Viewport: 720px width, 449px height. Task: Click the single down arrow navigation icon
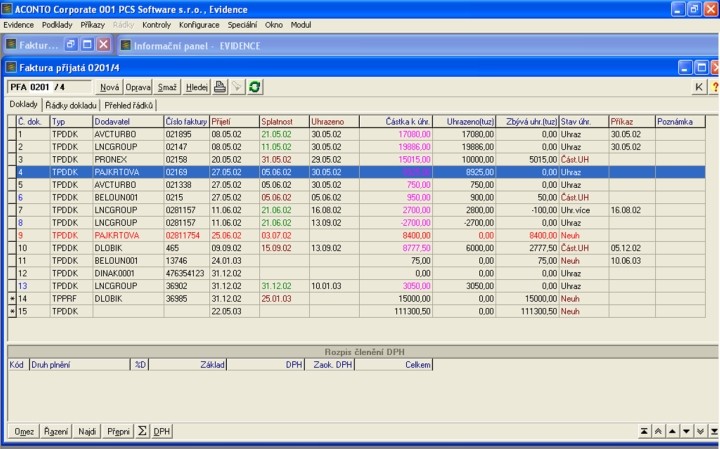[685, 431]
